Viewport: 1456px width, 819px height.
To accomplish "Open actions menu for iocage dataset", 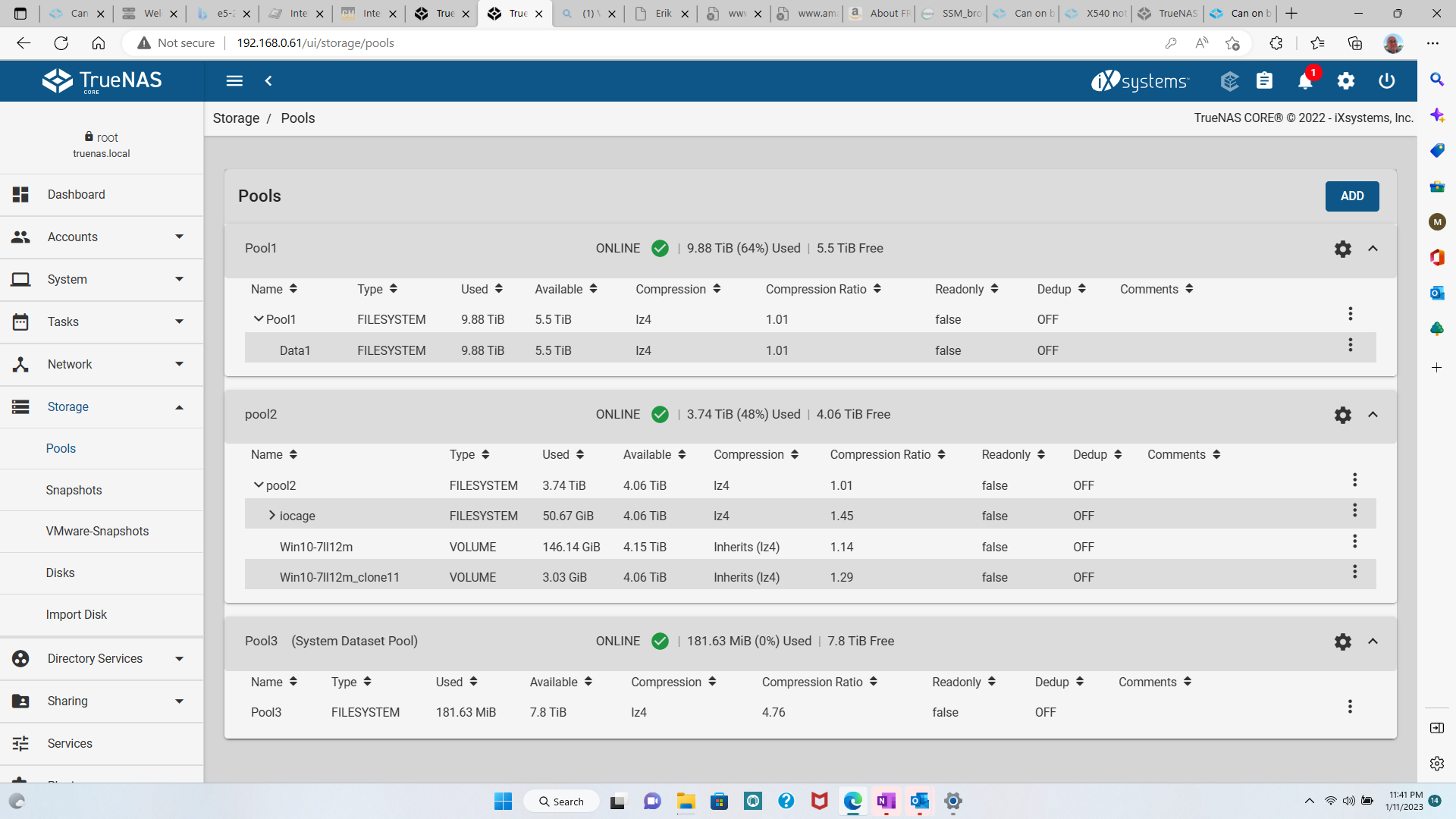I will click(x=1354, y=510).
